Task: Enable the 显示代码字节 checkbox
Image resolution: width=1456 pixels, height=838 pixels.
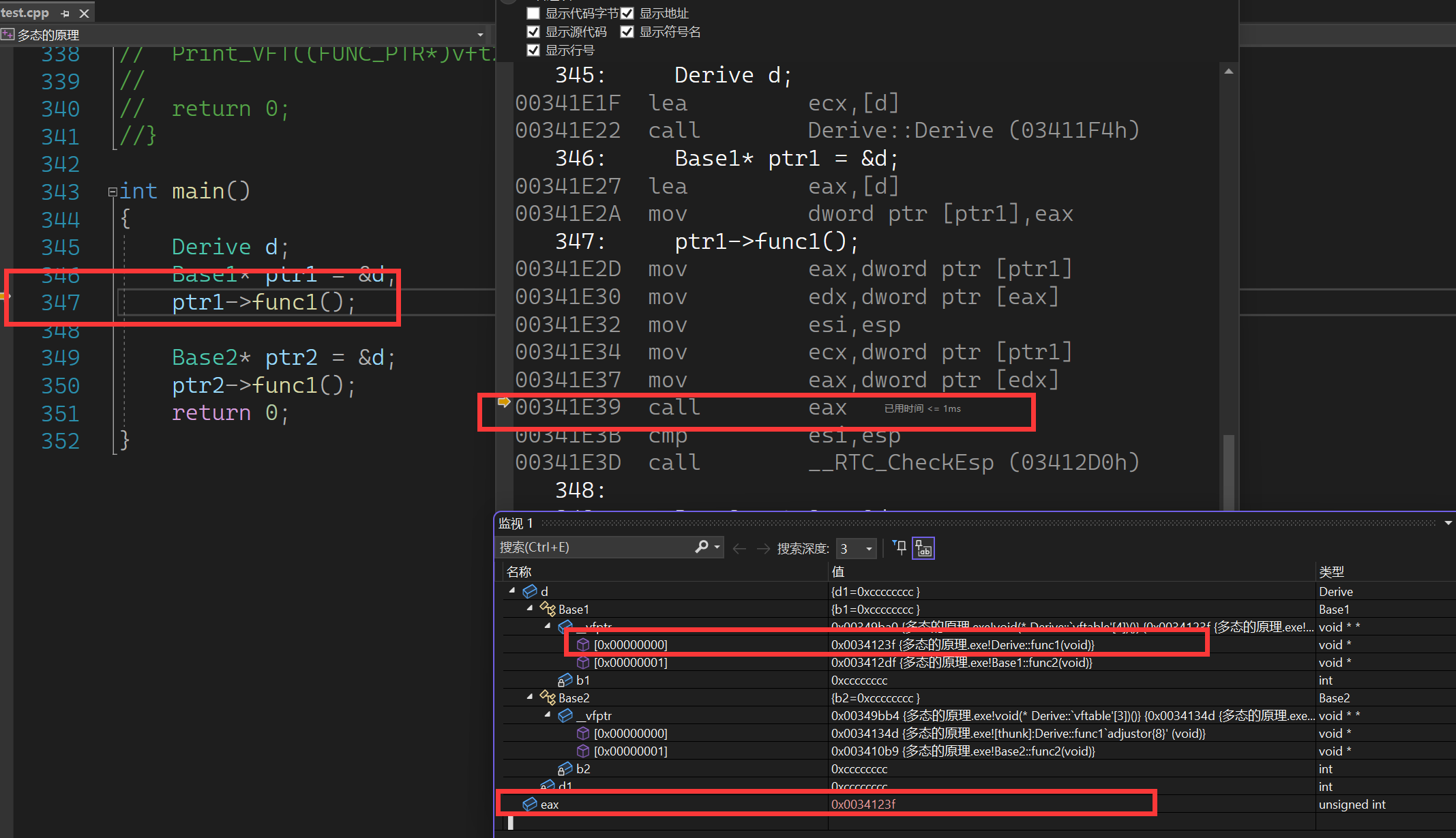Action: point(533,13)
